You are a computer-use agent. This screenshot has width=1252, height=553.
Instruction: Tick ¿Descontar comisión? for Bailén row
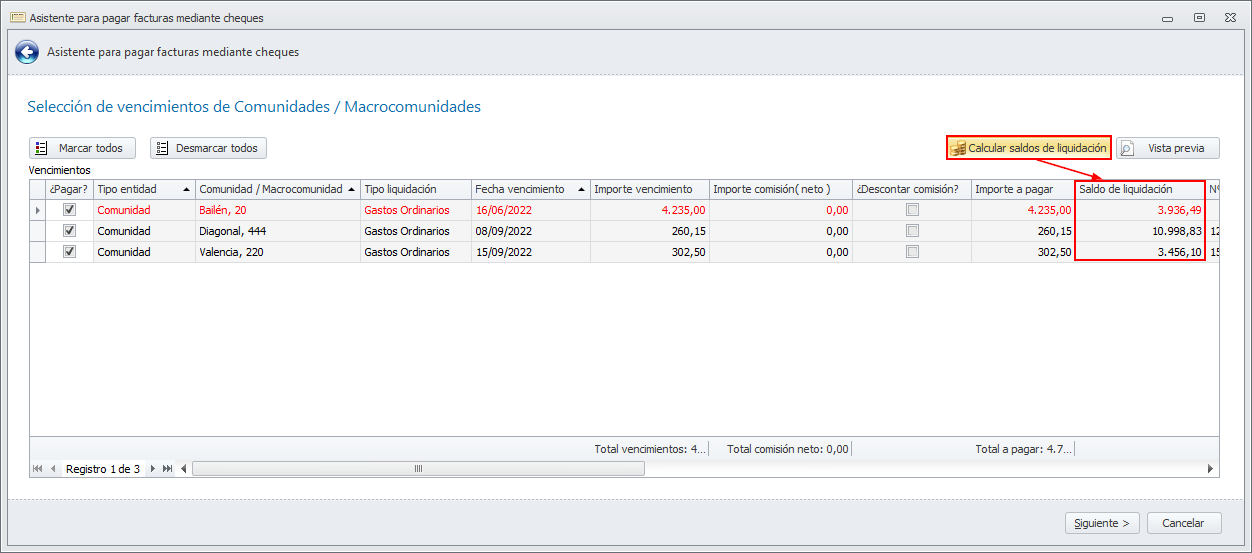912,210
